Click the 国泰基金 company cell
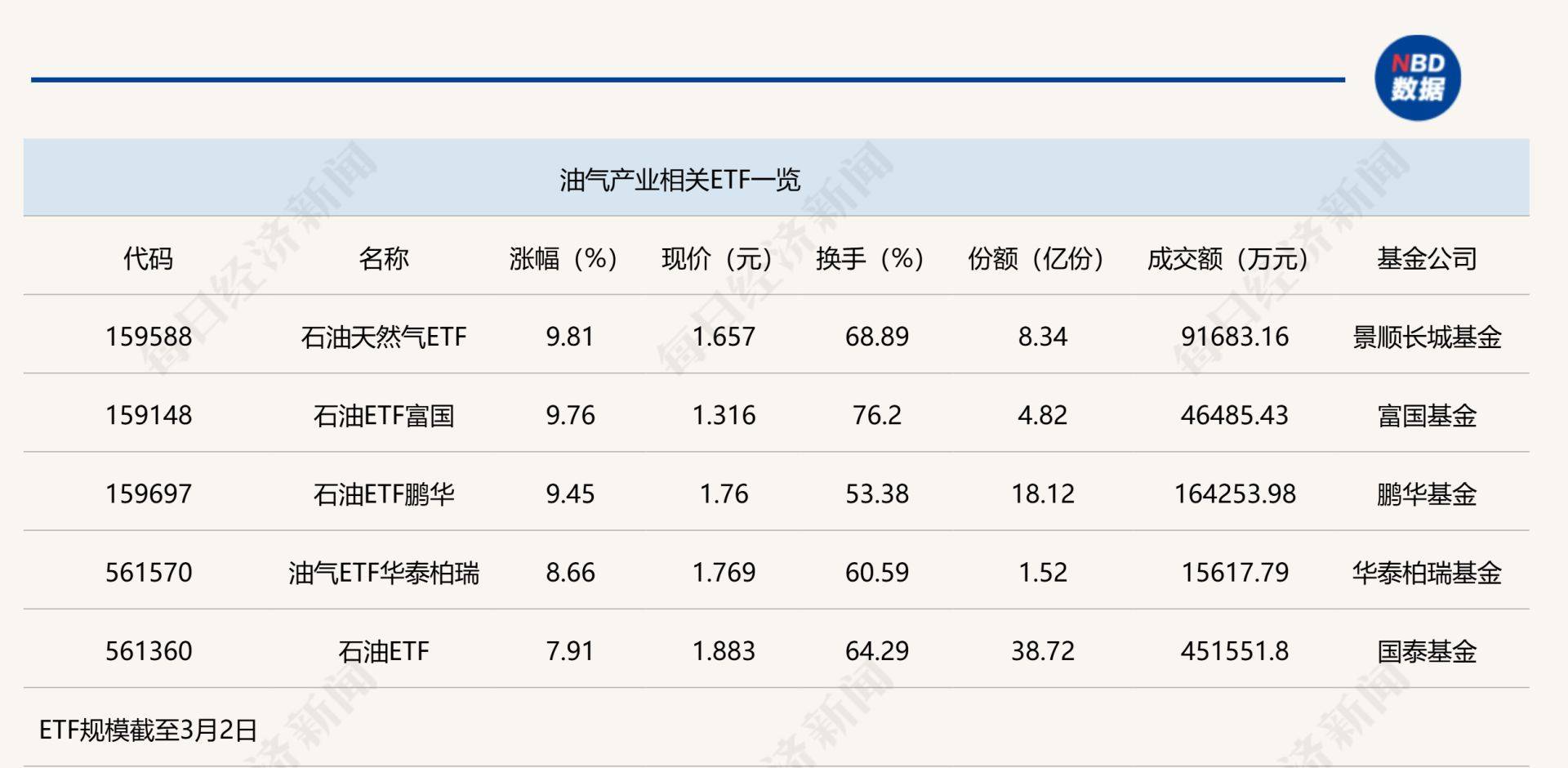Image resolution: width=1568 pixels, height=768 pixels. 1427,651
